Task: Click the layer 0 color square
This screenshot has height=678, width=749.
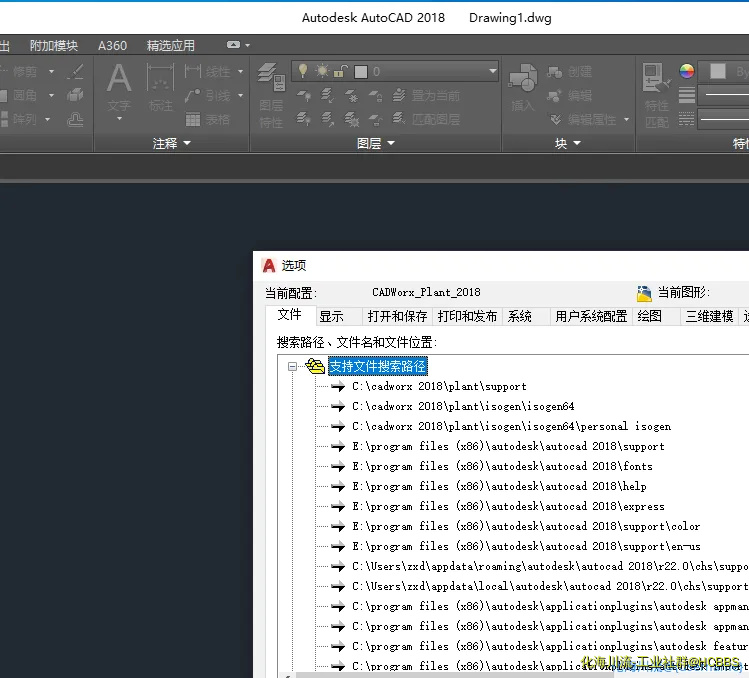Action: pos(361,72)
